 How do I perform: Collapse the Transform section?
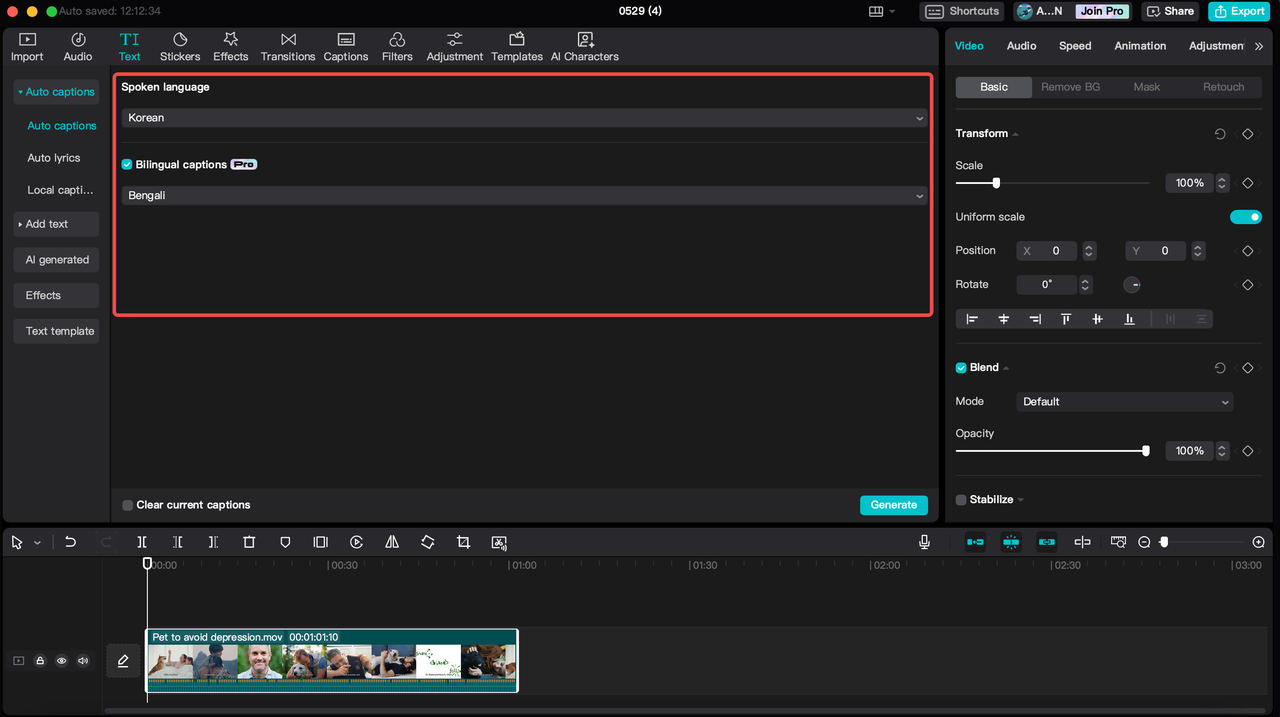pos(1016,134)
